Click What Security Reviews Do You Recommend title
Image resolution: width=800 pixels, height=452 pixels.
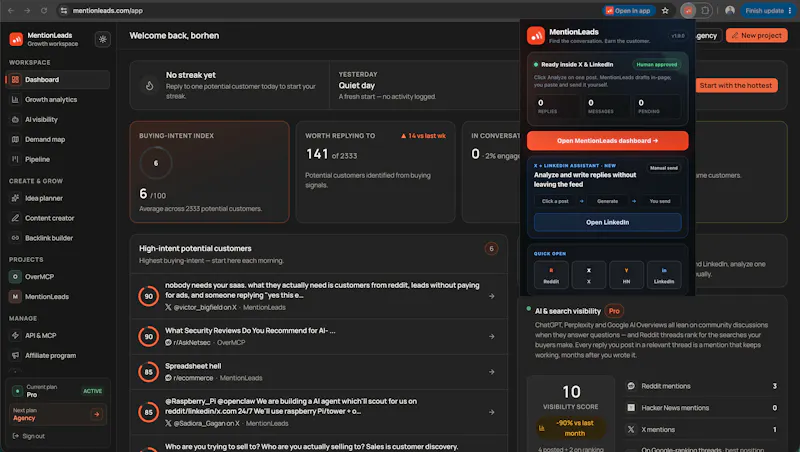[x=250, y=331]
